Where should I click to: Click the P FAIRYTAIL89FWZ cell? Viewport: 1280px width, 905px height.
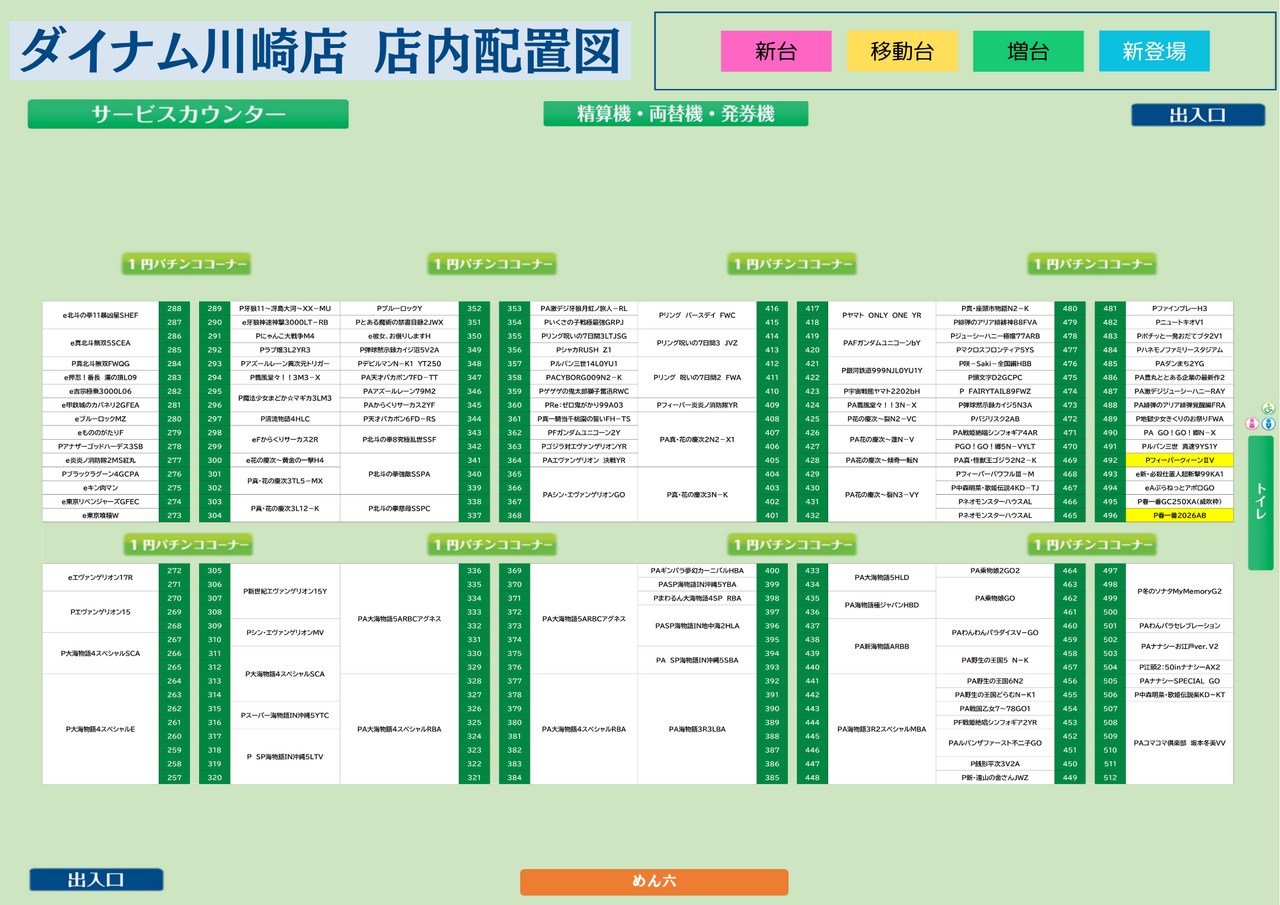point(995,391)
